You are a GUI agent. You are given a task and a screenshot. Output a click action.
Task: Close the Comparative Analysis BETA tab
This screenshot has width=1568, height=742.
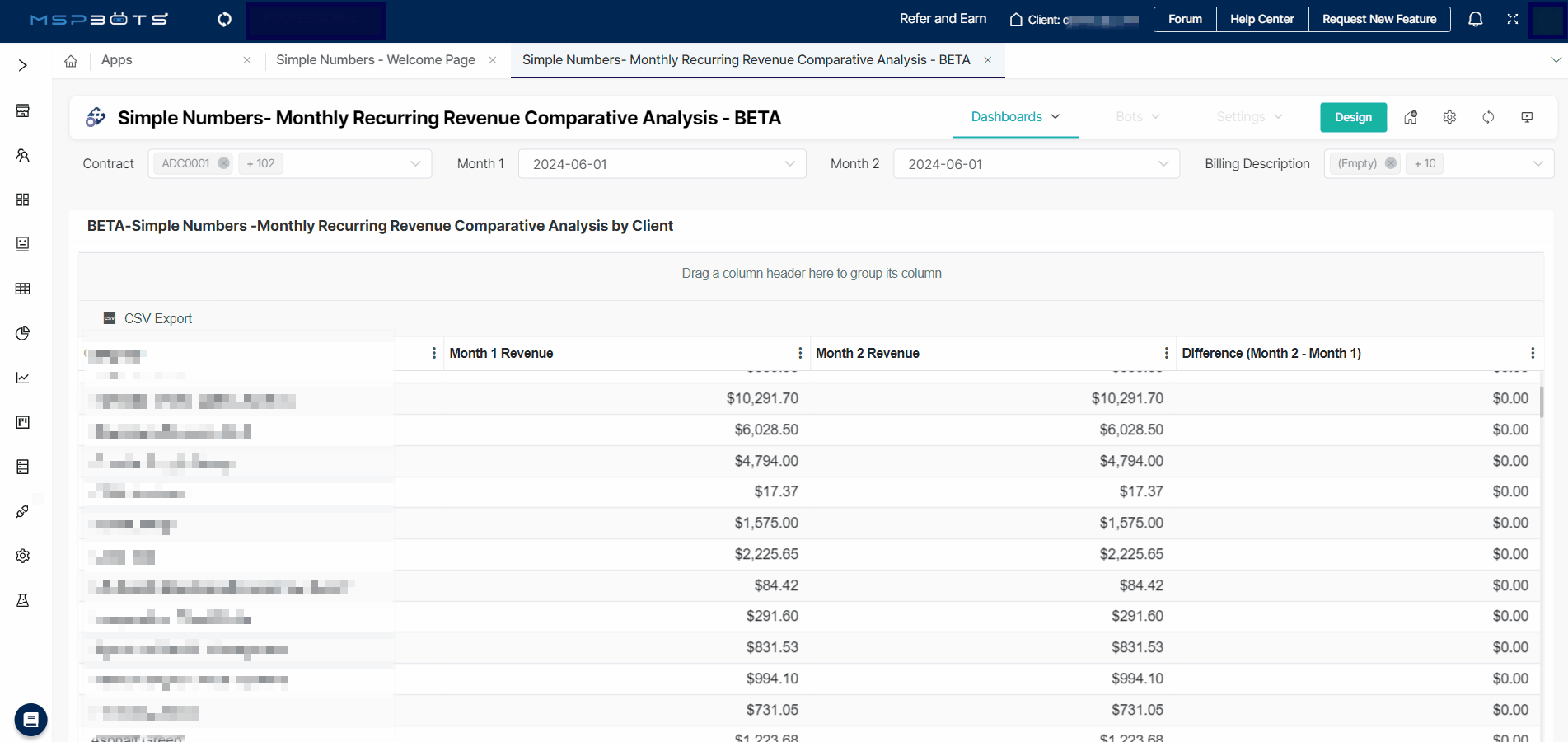tap(988, 60)
